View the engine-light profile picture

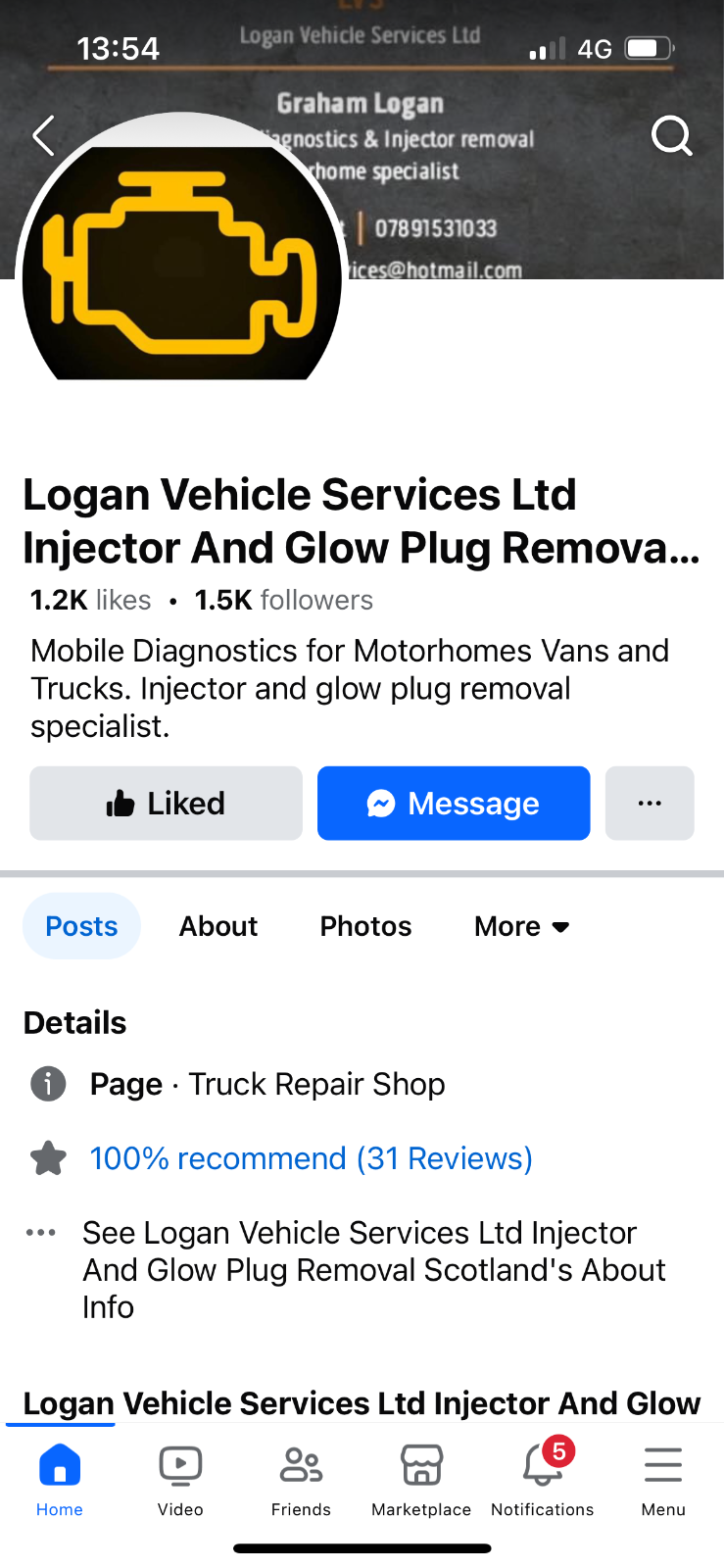pos(182,255)
